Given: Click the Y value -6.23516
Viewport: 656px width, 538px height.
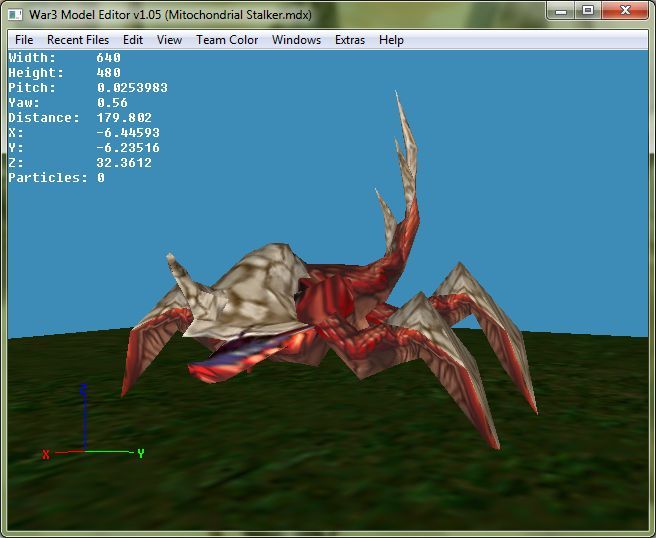Looking at the screenshot, I should tap(128, 148).
